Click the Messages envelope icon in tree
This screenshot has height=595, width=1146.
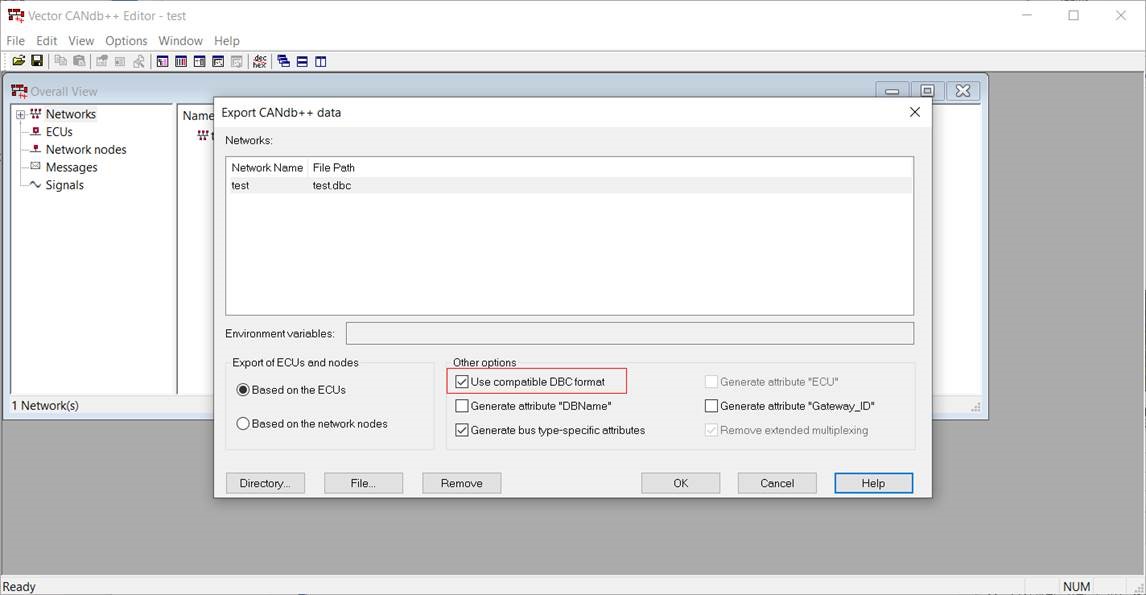(35, 167)
